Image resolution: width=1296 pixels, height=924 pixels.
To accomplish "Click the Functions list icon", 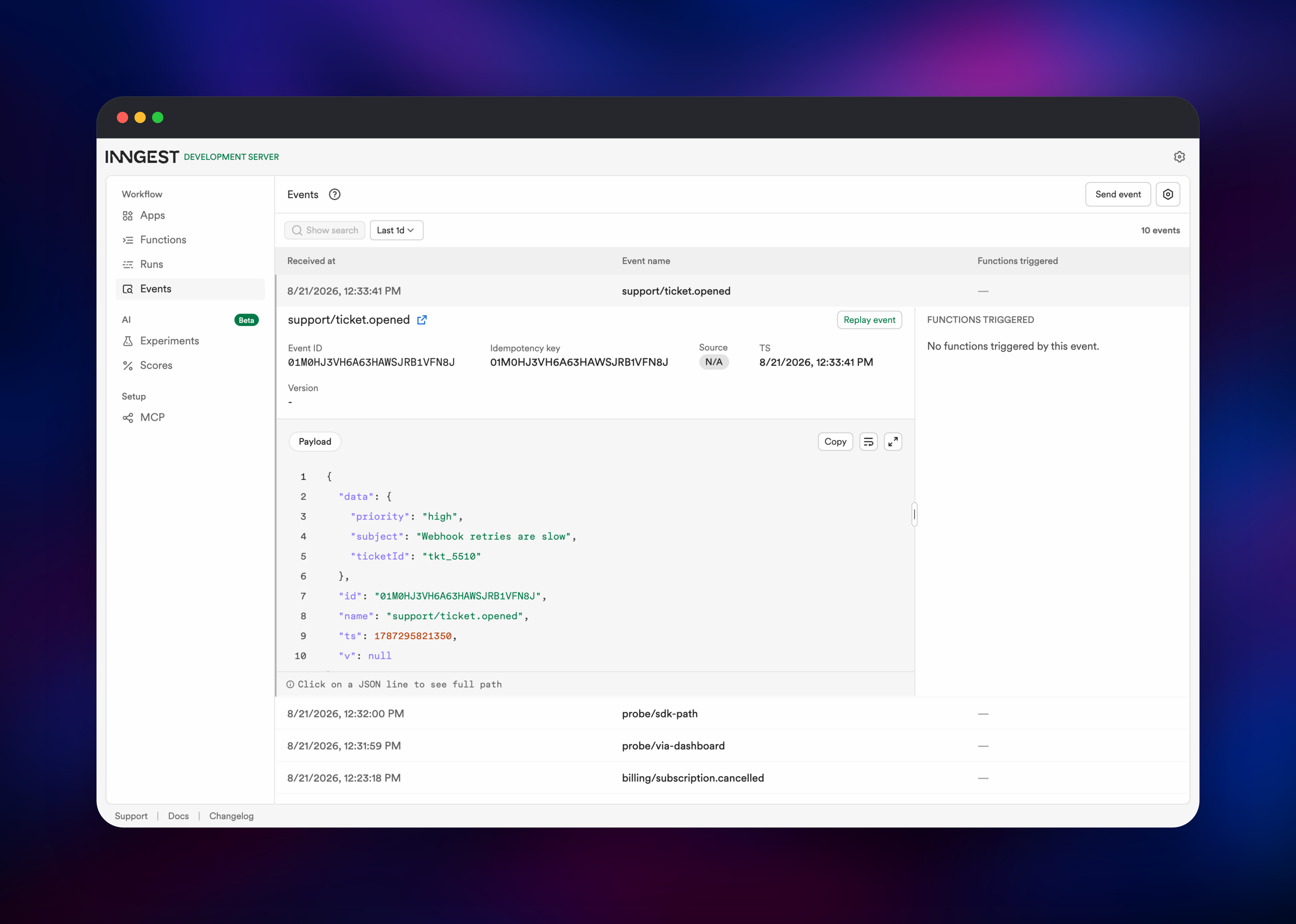I will [x=128, y=240].
